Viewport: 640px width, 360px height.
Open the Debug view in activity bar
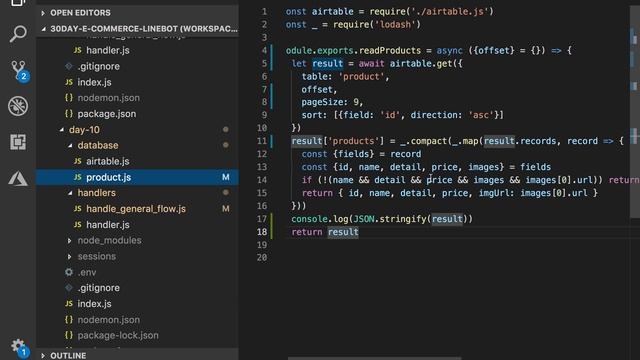[18, 106]
